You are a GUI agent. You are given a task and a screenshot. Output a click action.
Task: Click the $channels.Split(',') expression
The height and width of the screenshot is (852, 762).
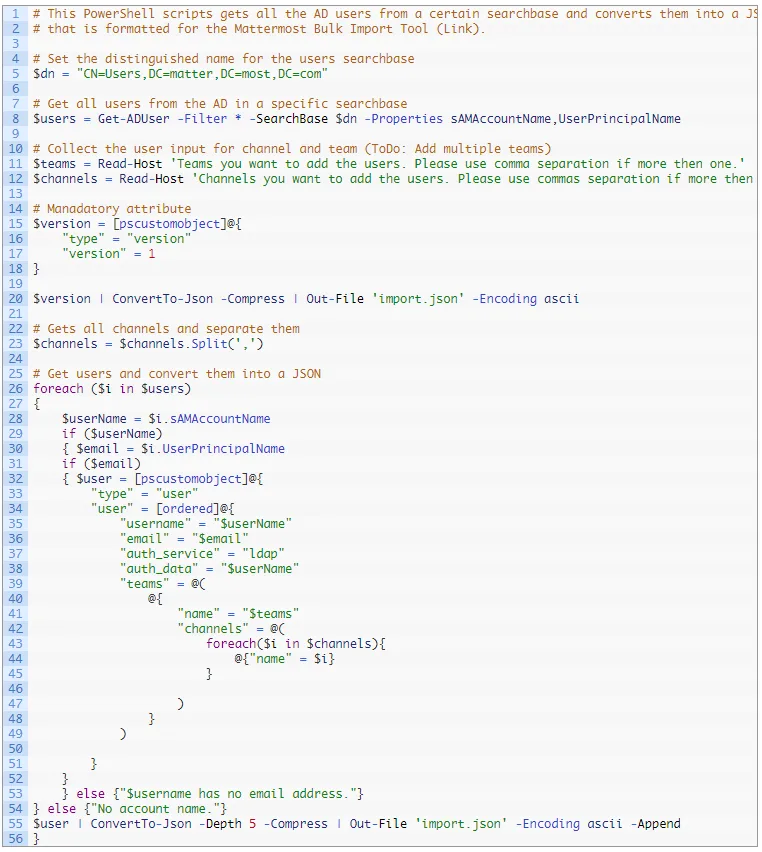tap(191, 344)
